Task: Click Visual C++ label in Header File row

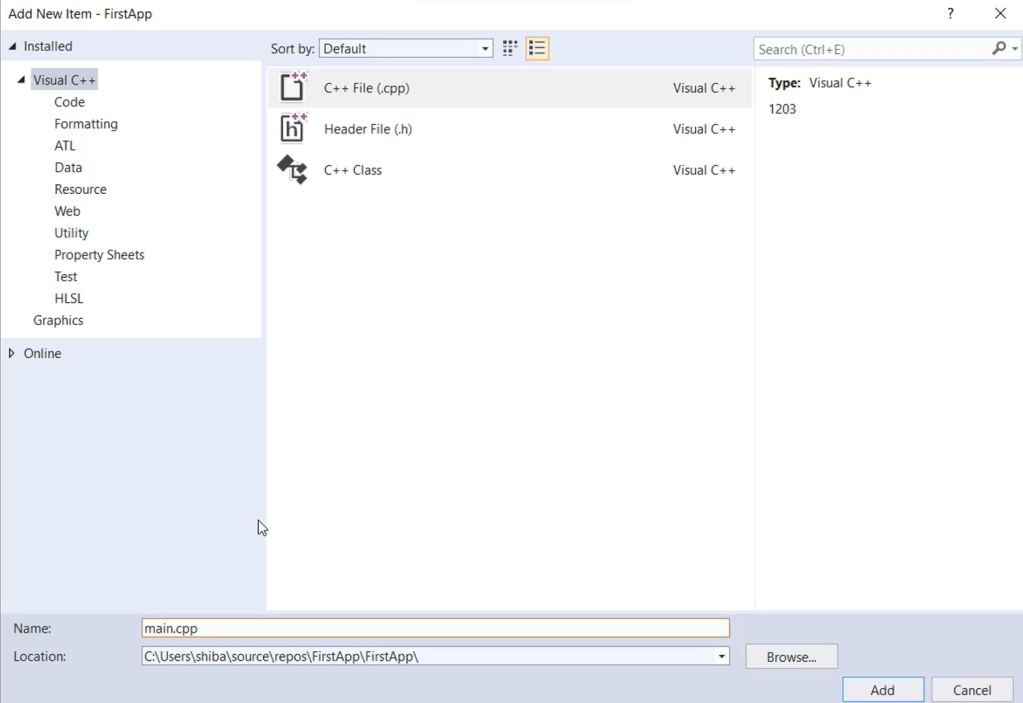Action: tap(704, 129)
